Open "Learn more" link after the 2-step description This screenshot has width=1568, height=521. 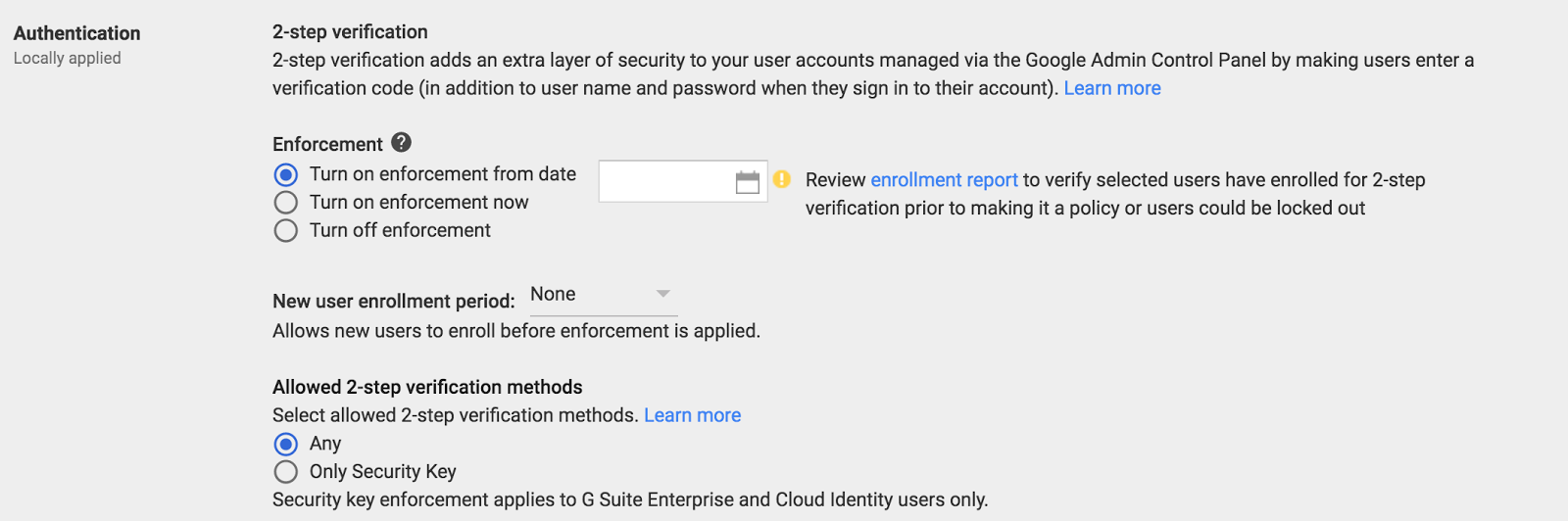coord(1111,88)
